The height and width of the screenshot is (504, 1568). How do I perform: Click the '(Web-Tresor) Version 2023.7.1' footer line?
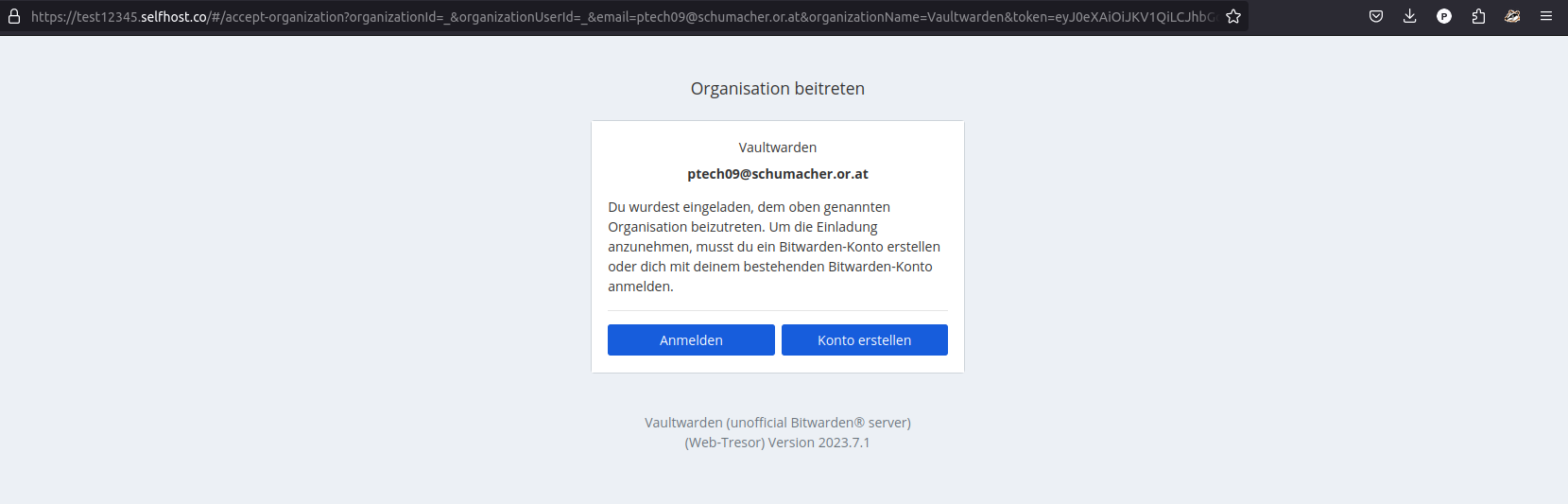click(777, 443)
